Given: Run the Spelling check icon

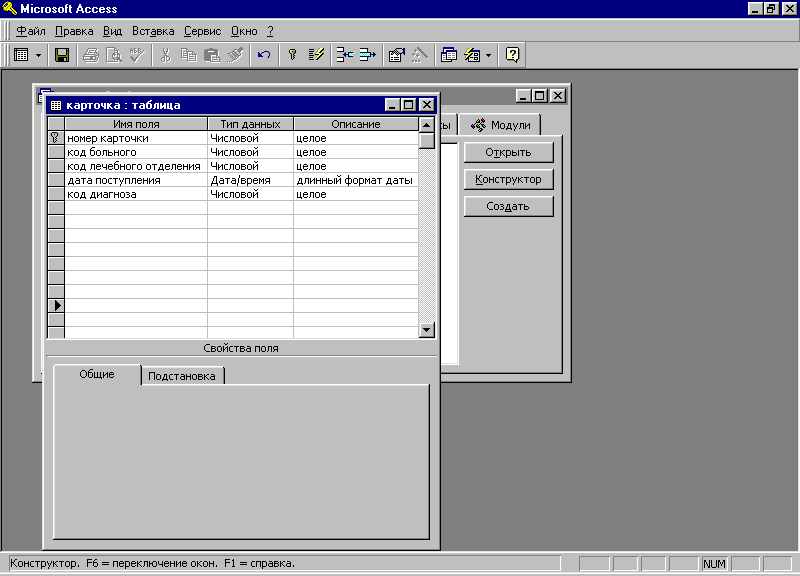Looking at the screenshot, I should [x=136, y=55].
